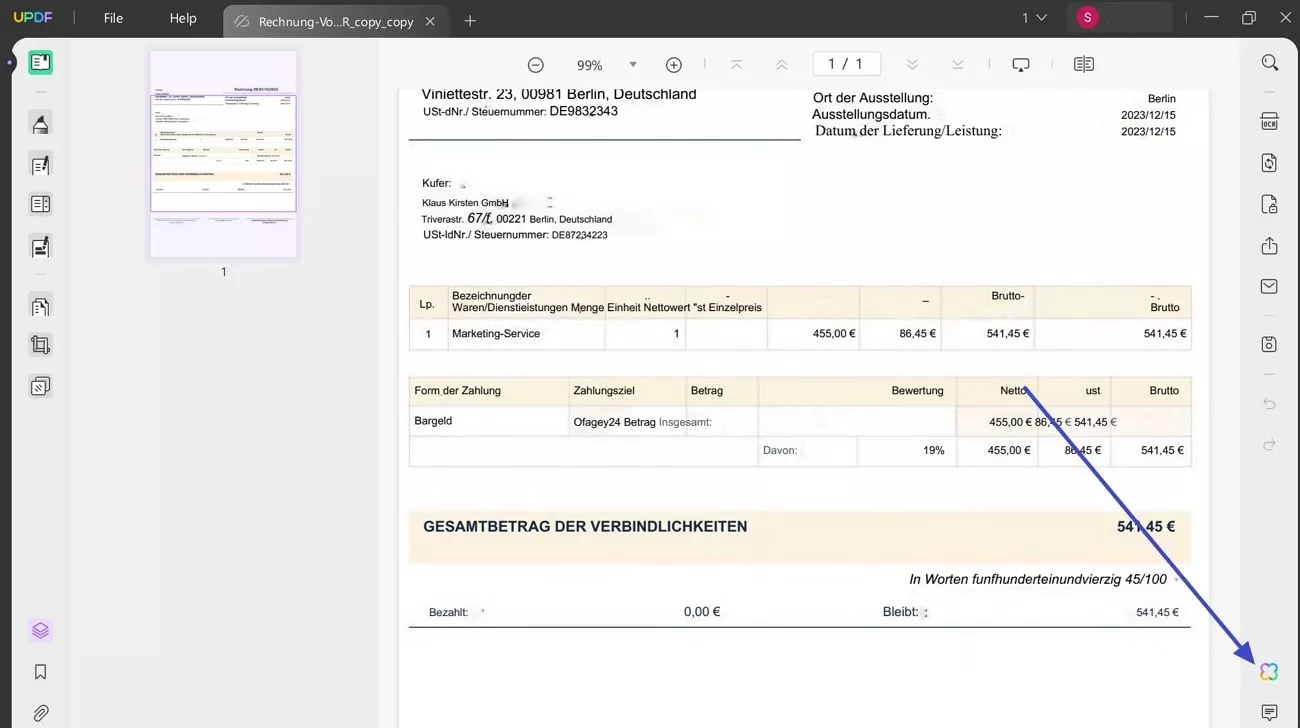Select the Crop Pages tool

pyautogui.click(x=40, y=344)
